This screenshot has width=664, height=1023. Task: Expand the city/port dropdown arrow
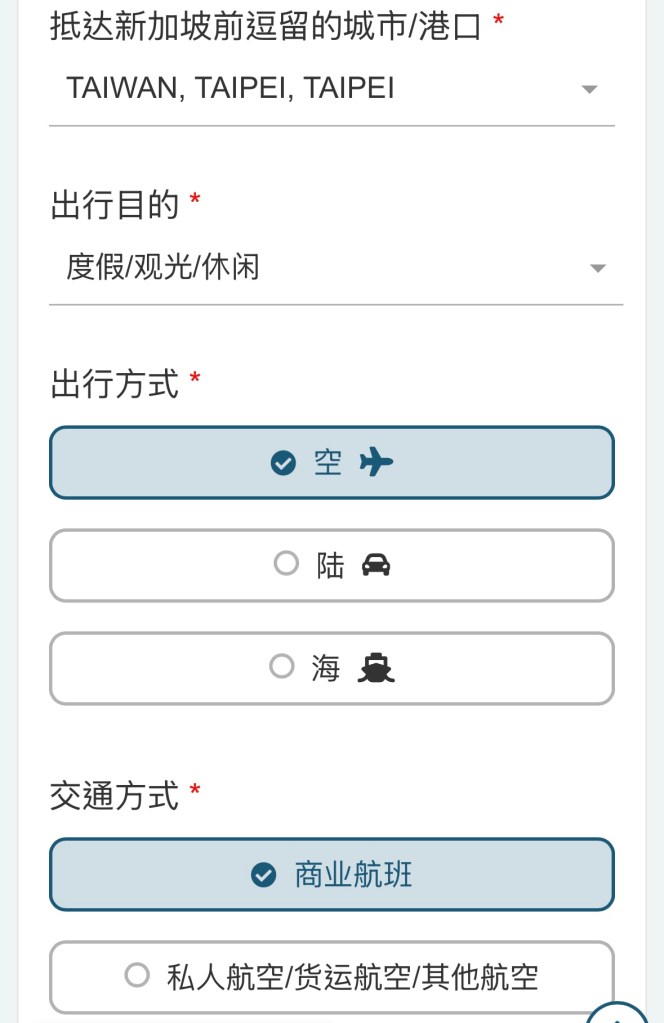589,89
